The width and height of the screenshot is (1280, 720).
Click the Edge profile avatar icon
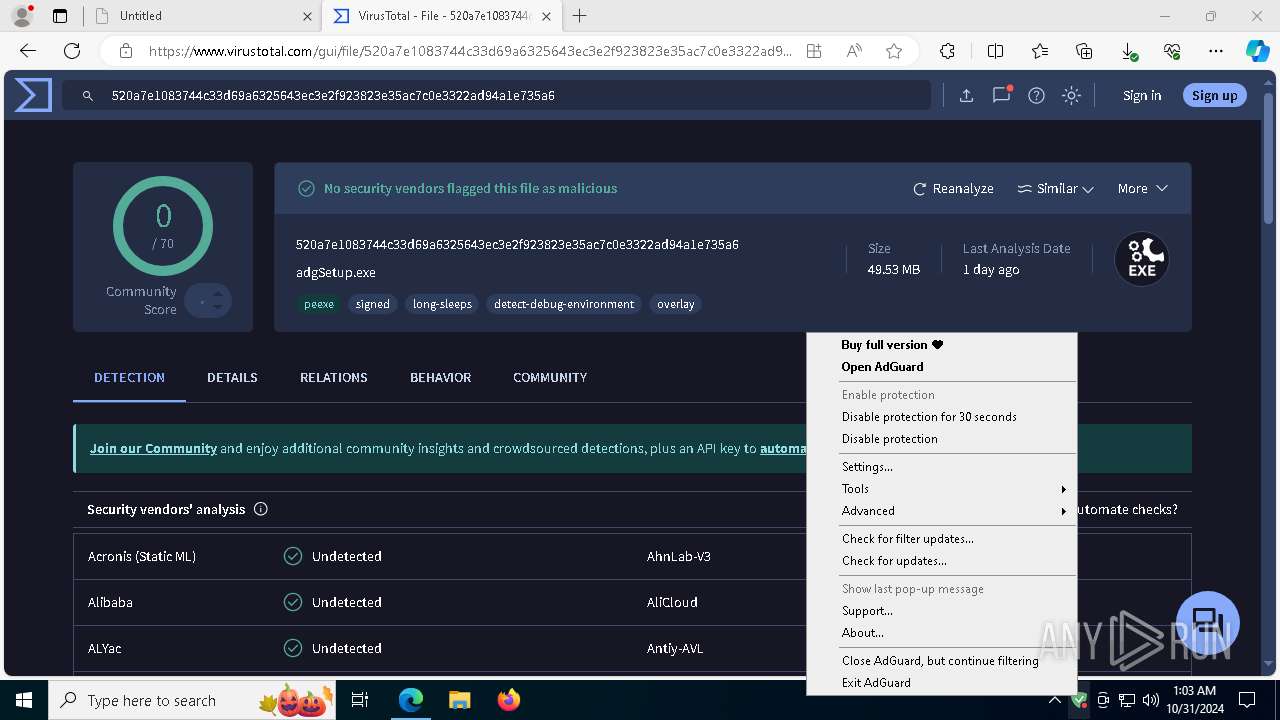(x=22, y=16)
